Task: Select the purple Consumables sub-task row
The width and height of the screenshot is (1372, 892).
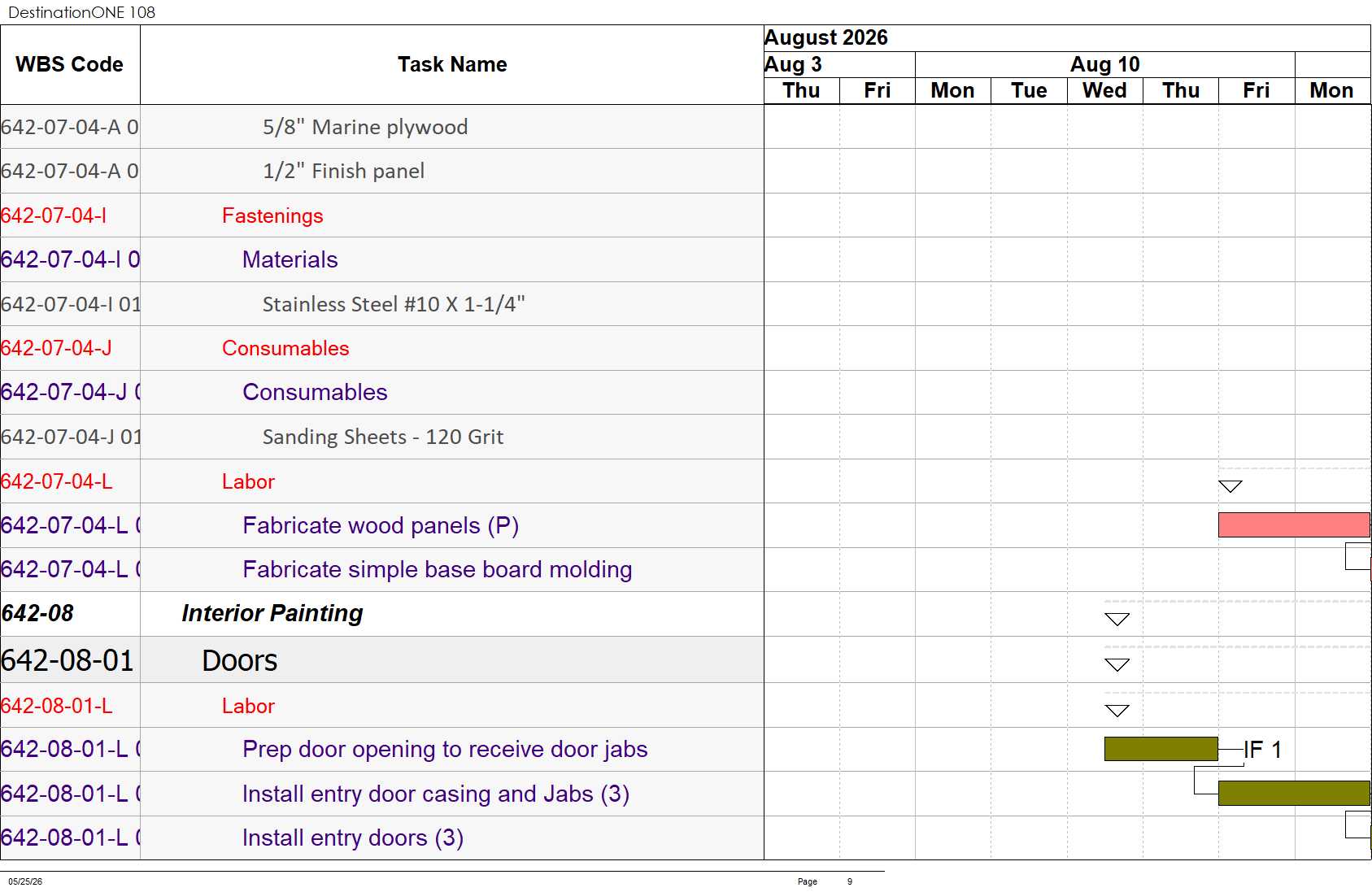Action: pyautogui.click(x=382, y=392)
